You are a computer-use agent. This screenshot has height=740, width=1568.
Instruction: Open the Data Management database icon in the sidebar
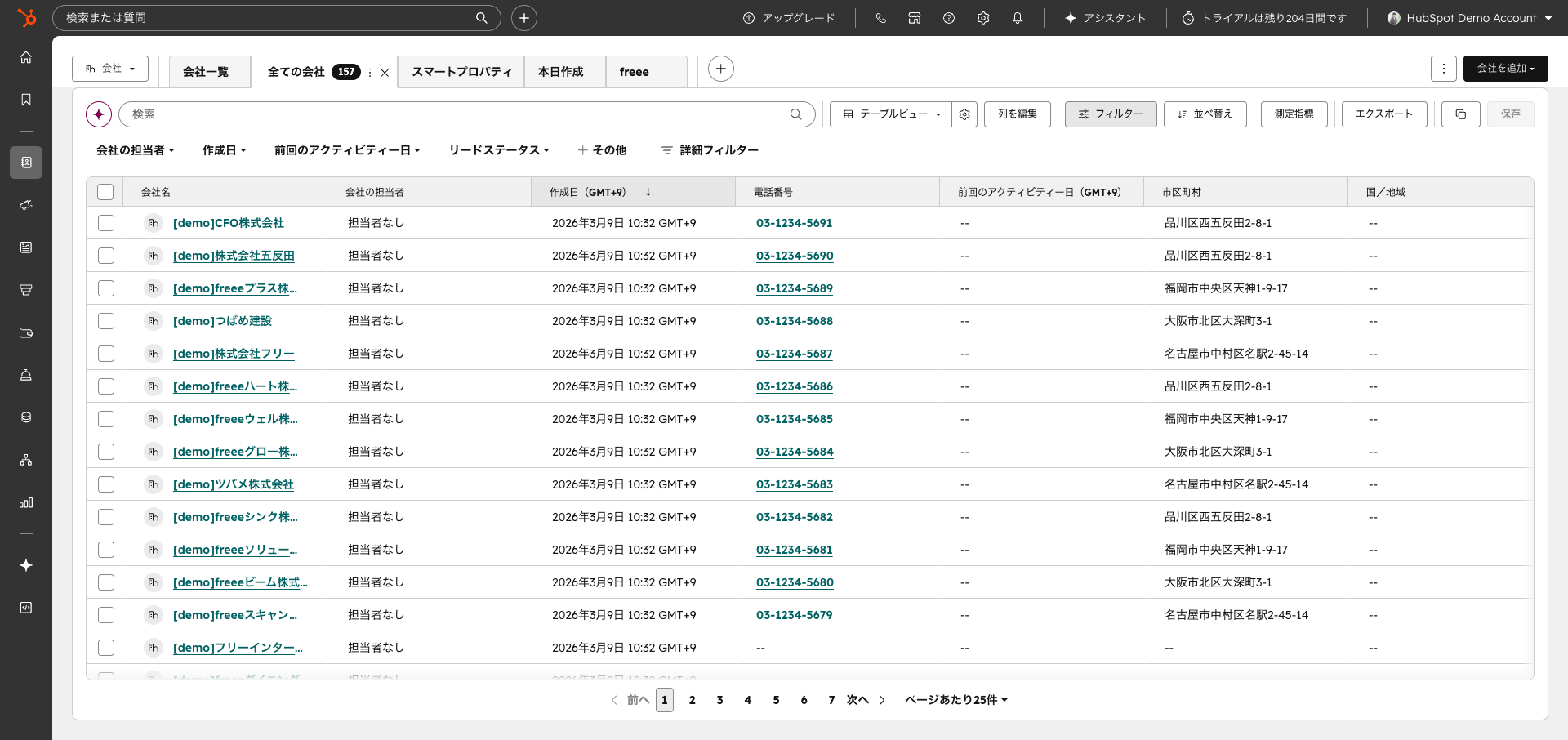point(25,417)
